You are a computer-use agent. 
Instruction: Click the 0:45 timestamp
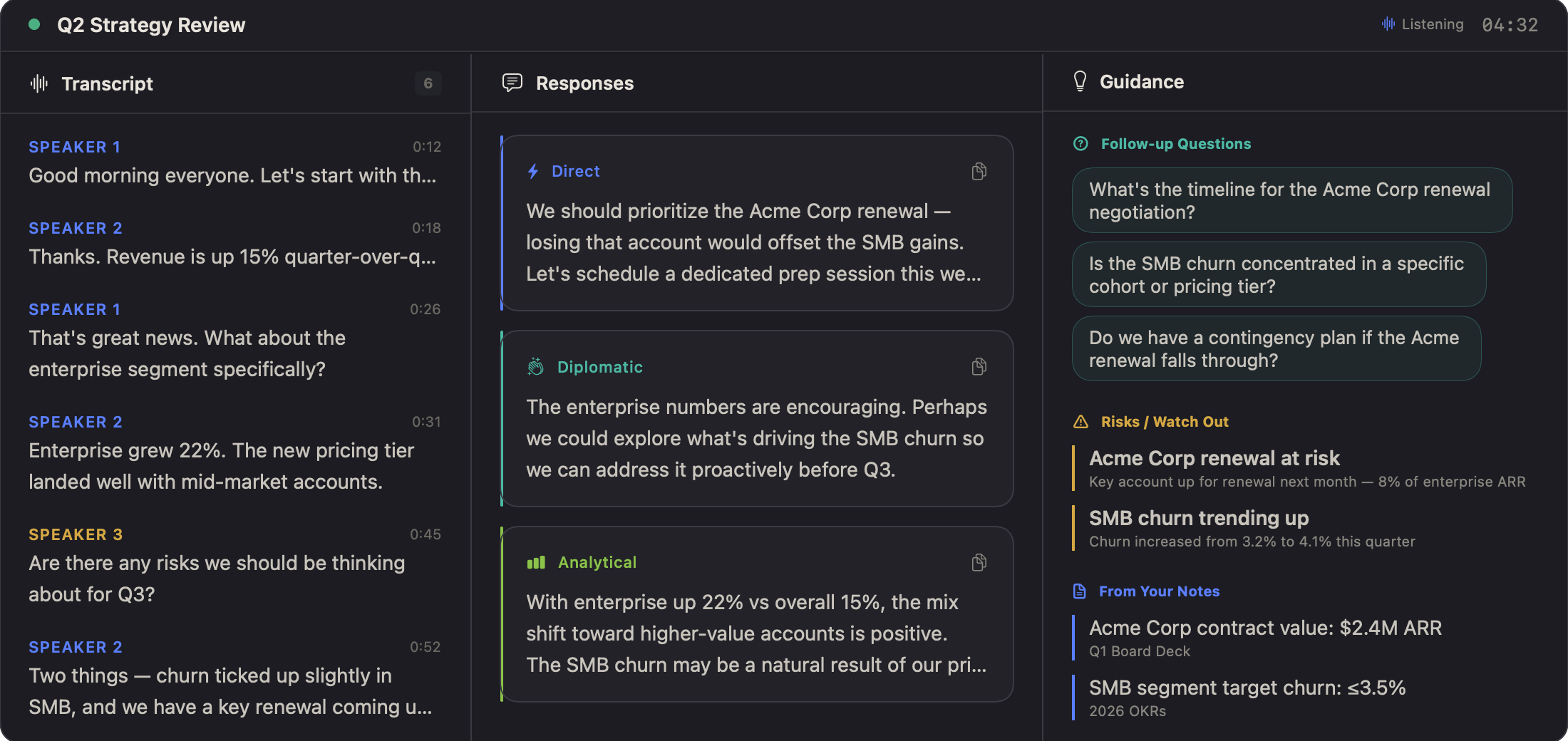425,534
